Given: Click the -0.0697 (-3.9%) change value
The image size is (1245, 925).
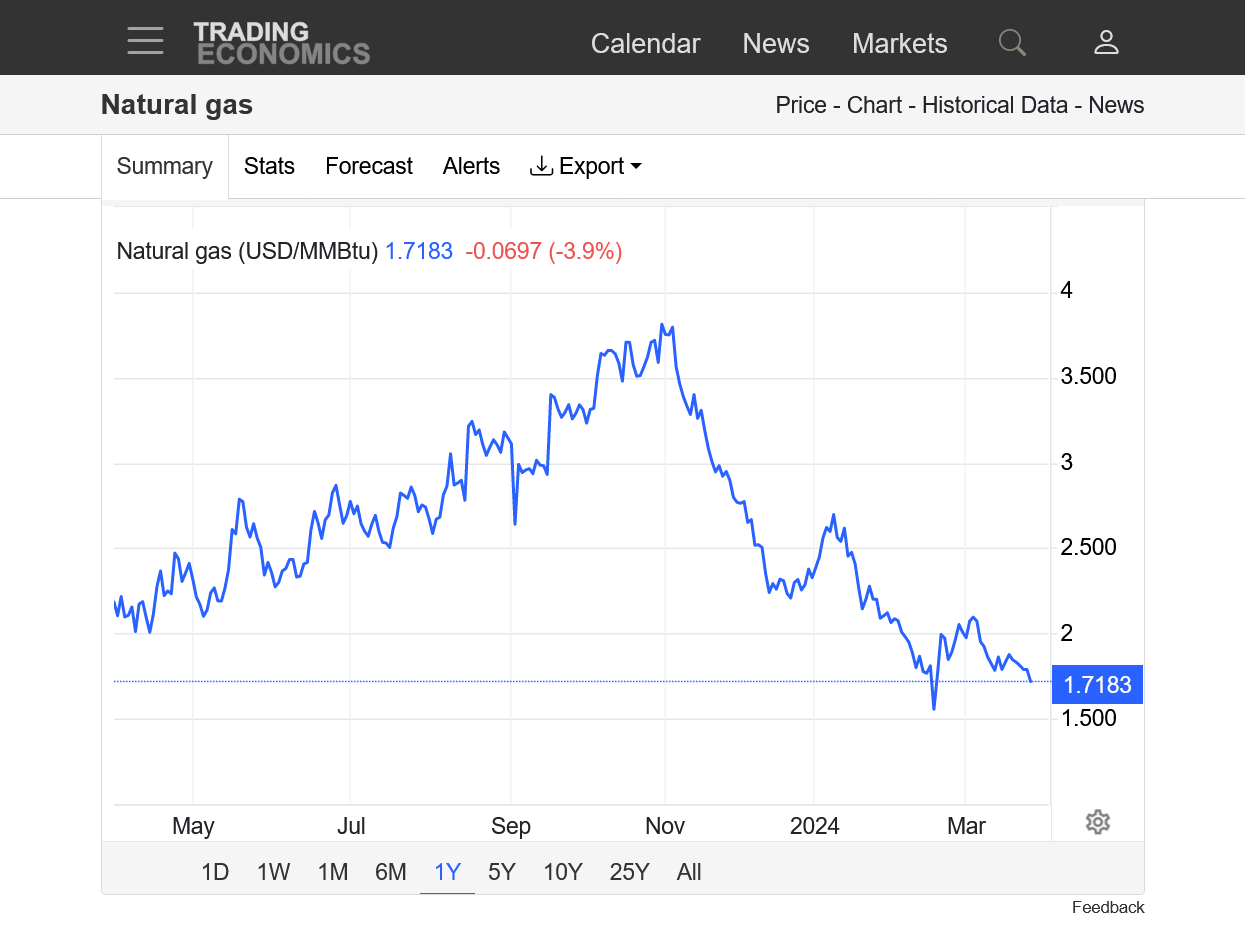Looking at the screenshot, I should coord(544,251).
